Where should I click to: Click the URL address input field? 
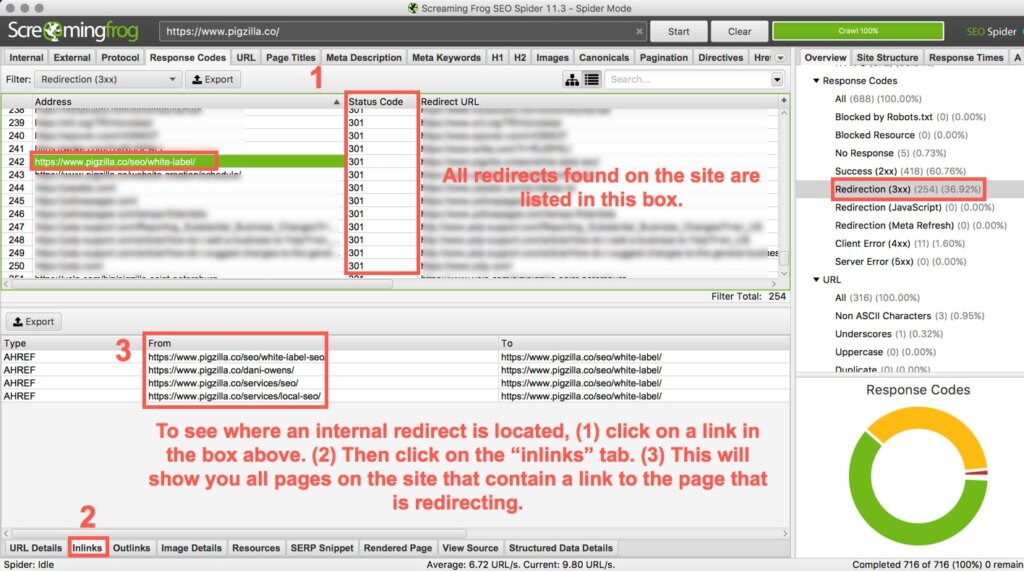coord(402,31)
